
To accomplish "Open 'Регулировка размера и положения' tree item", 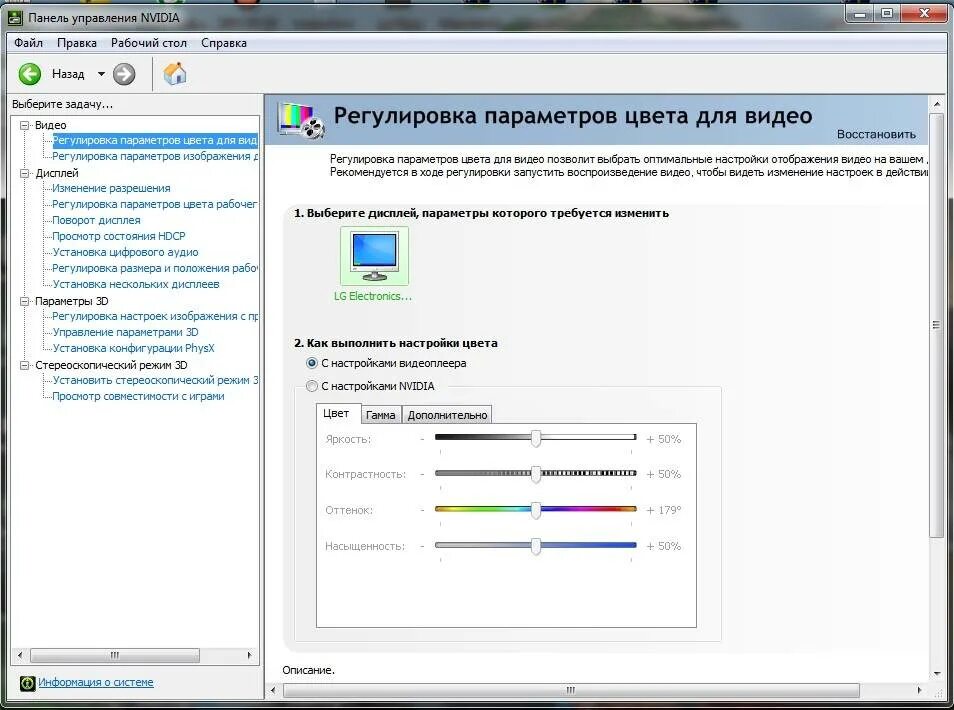I will pyautogui.click(x=155, y=268).
